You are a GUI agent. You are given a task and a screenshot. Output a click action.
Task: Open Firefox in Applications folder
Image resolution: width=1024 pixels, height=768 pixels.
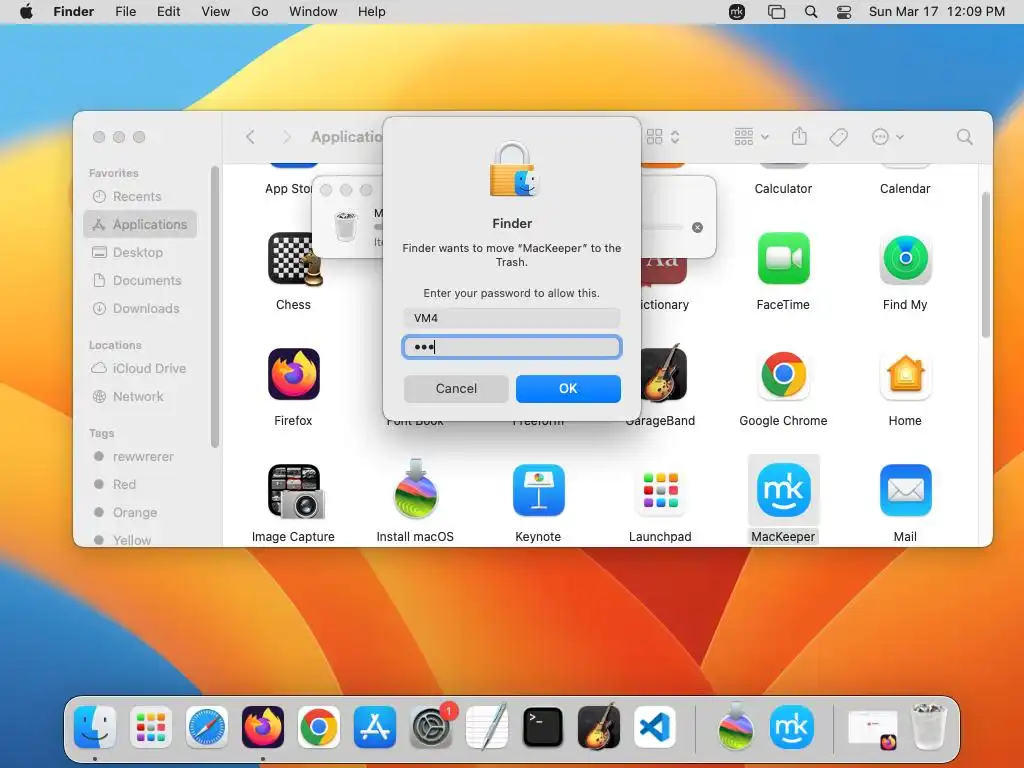coord(294,374)
